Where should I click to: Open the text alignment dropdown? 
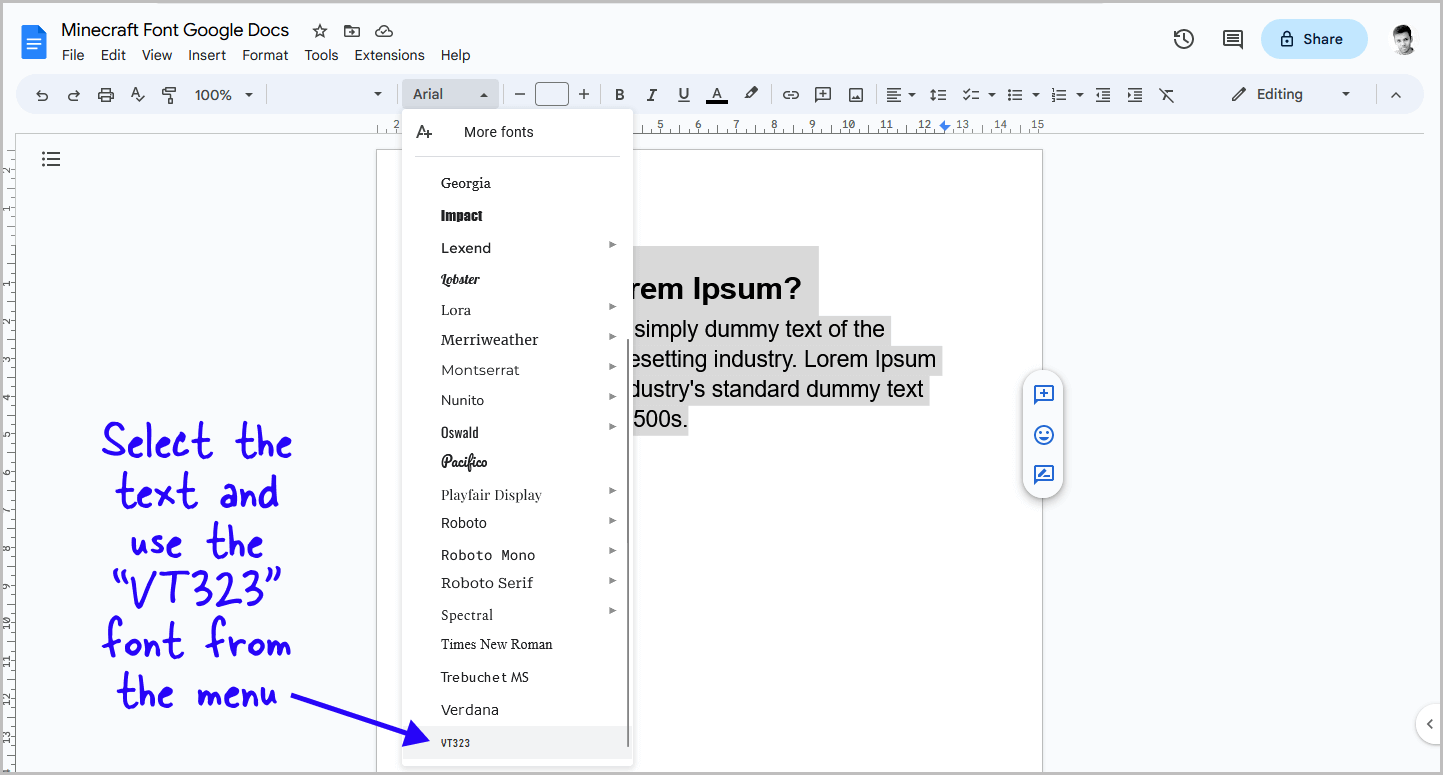(x=900, y=95)
